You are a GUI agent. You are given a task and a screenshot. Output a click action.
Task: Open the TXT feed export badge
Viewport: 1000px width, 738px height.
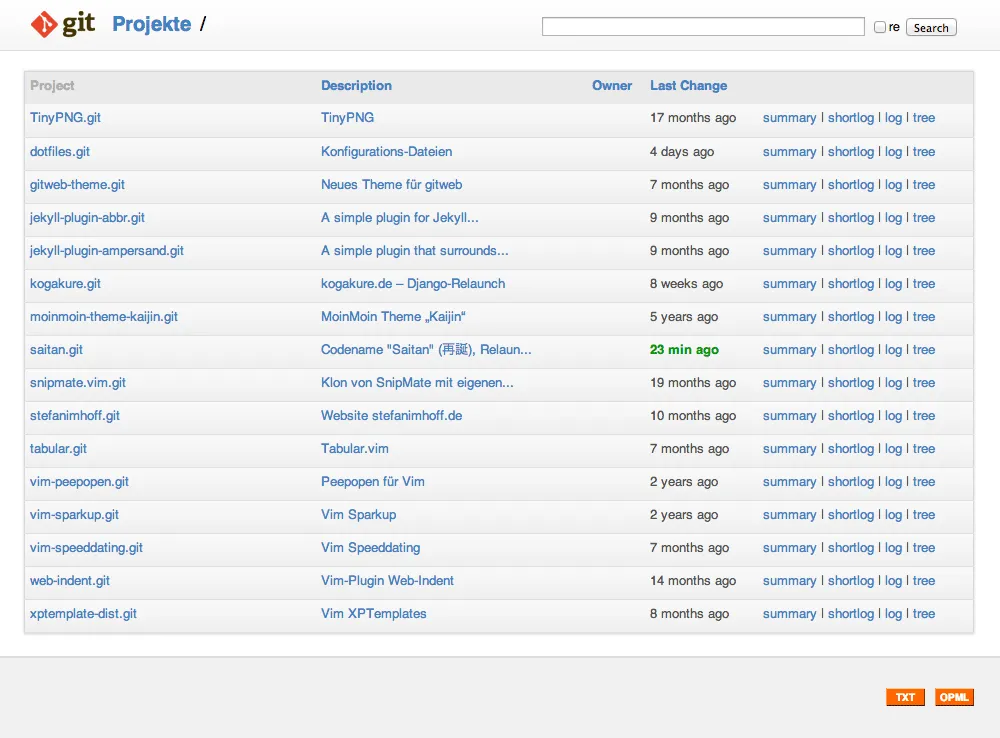coord(905,697)
